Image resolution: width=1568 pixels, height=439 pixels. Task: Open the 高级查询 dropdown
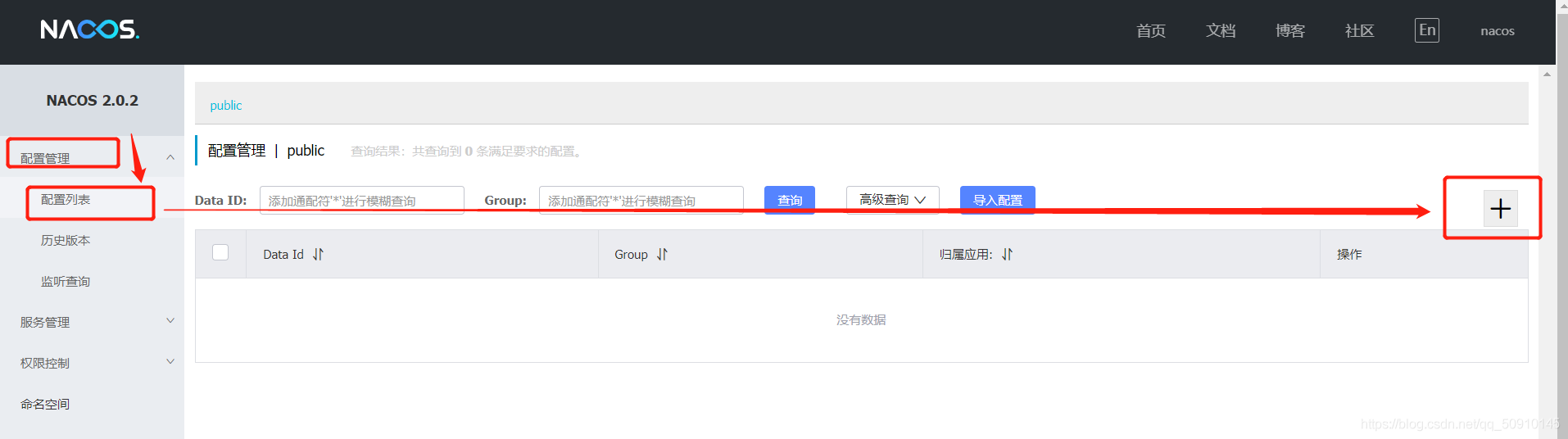pos(892,200)
